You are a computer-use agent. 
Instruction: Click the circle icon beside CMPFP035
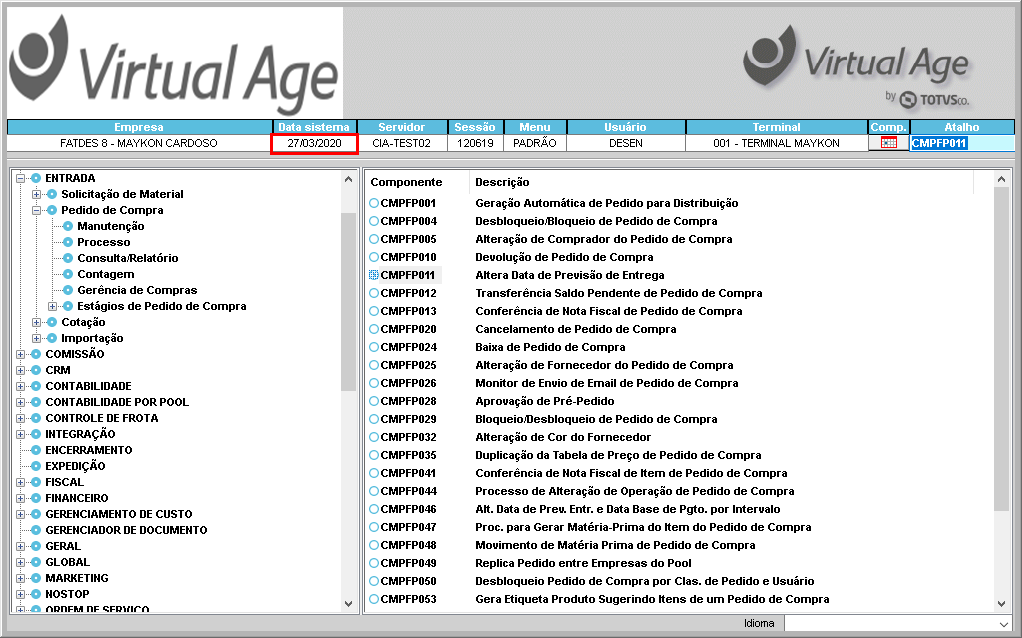374,455
